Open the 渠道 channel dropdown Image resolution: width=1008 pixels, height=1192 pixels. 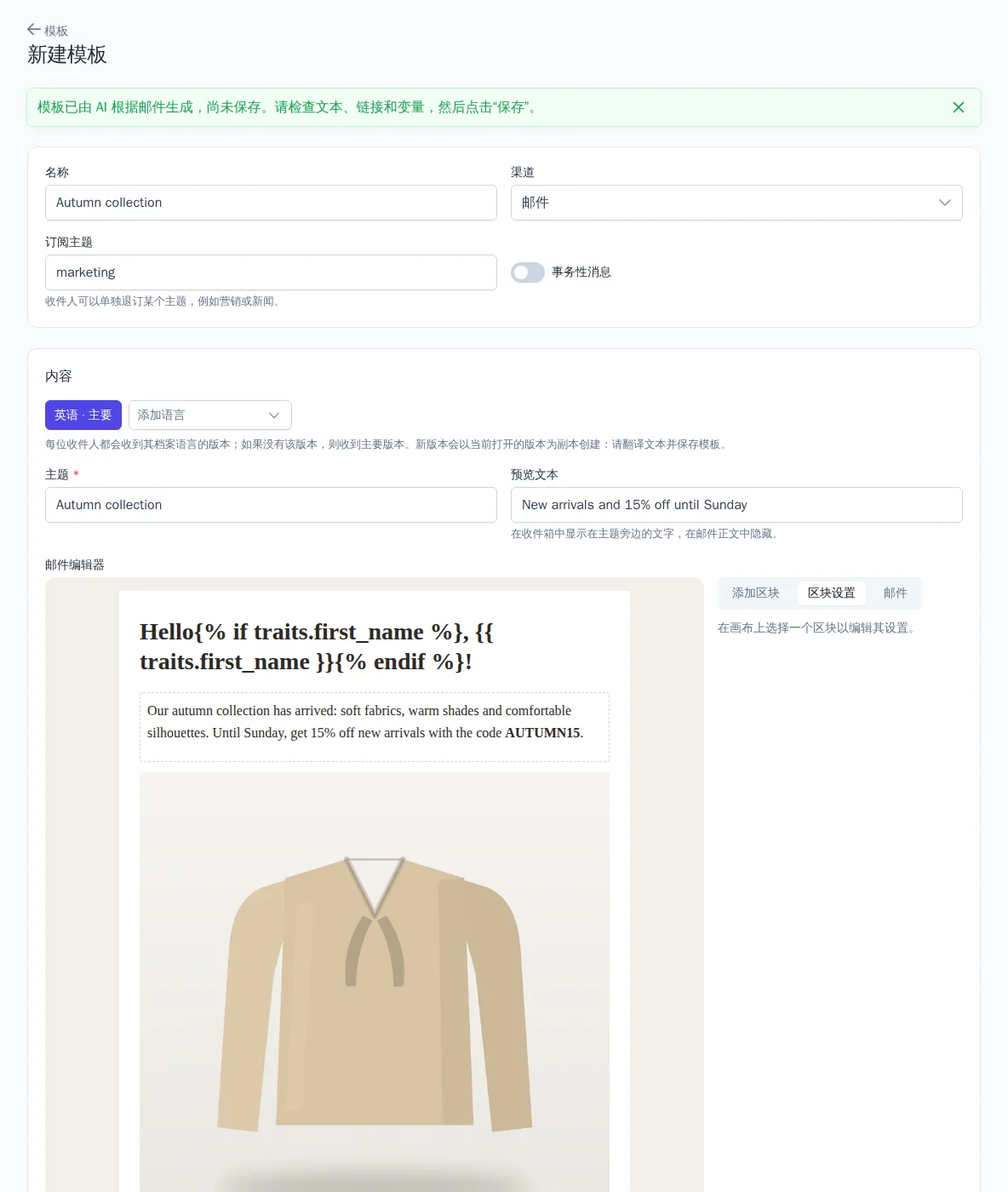736,203
